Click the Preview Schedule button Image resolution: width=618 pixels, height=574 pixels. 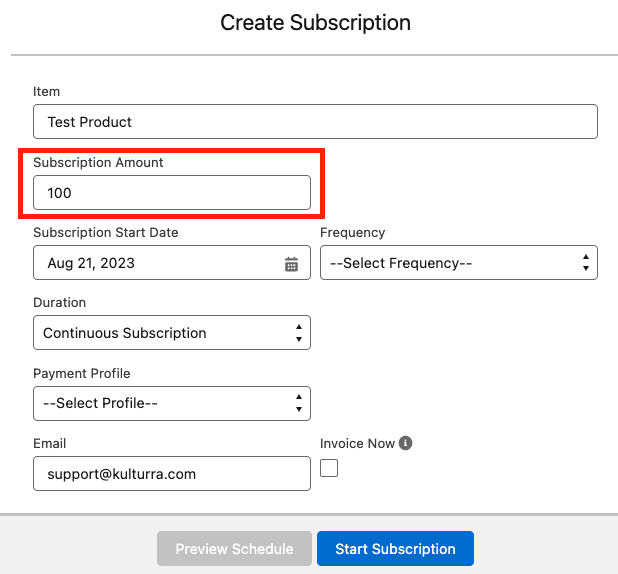(234, 549)
